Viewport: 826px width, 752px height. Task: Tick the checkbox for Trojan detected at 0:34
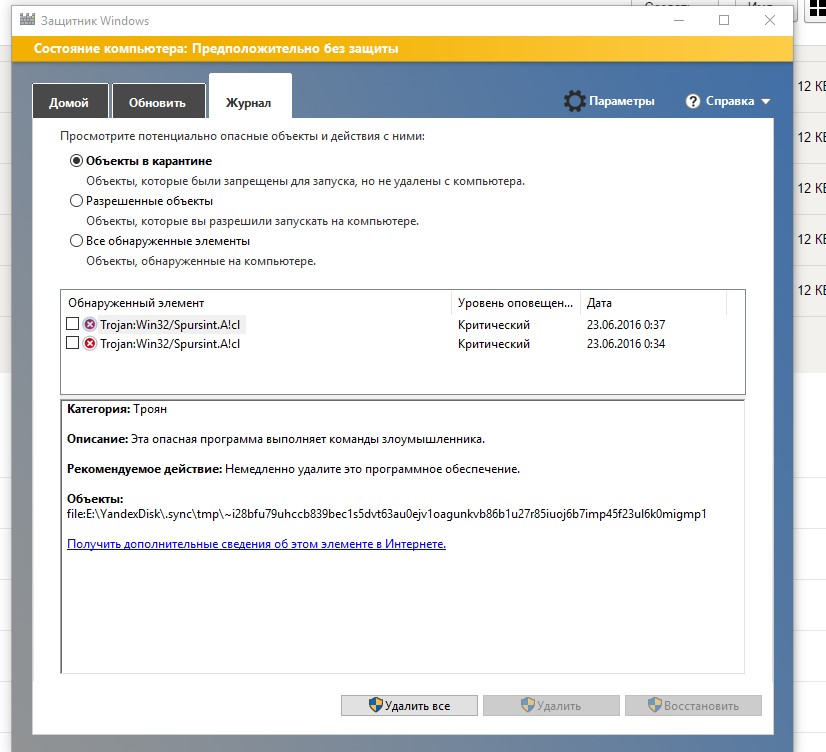[72, 344]
